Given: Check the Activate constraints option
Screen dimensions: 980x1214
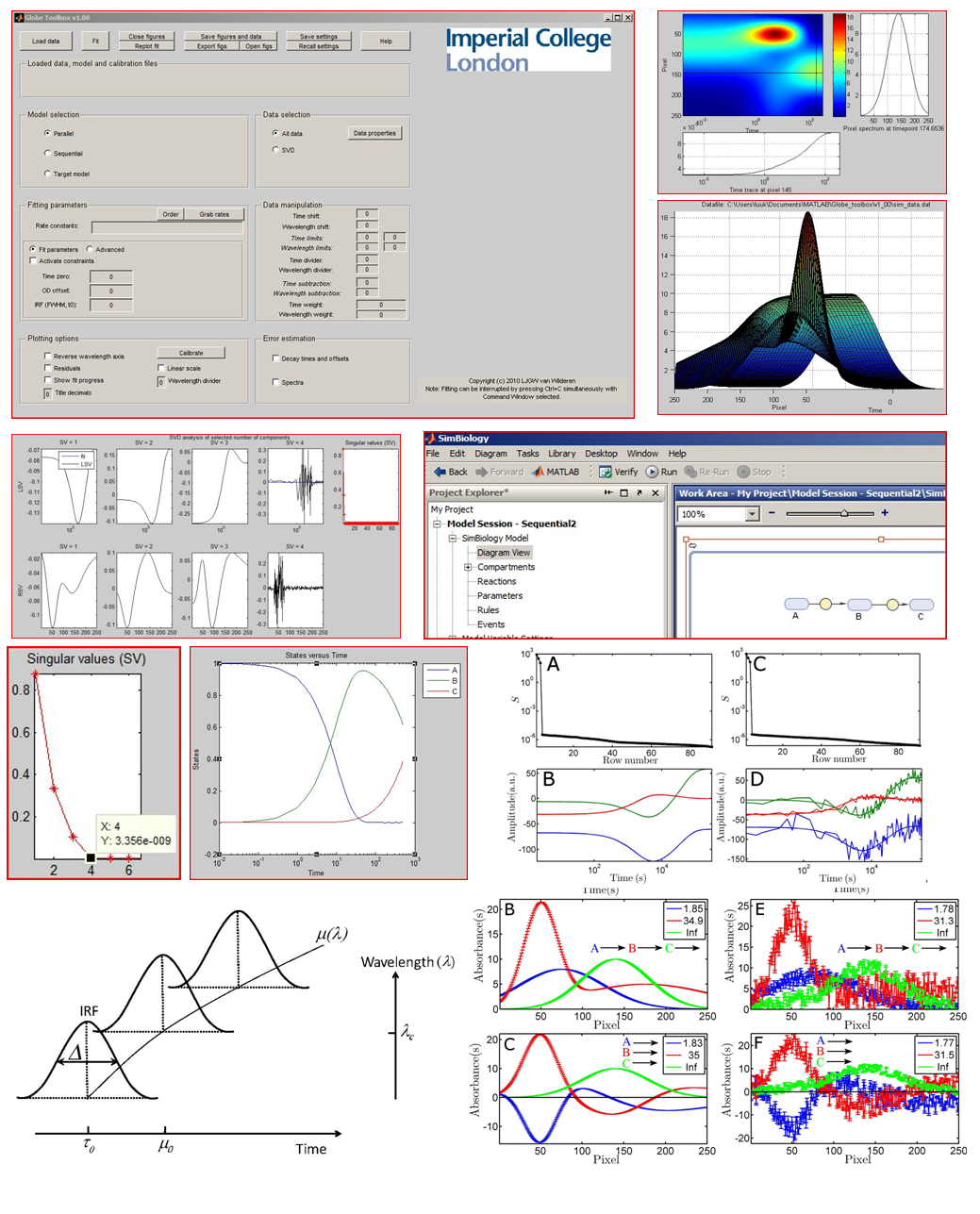Looking at the screenshot, I should [x=33, y=261].
